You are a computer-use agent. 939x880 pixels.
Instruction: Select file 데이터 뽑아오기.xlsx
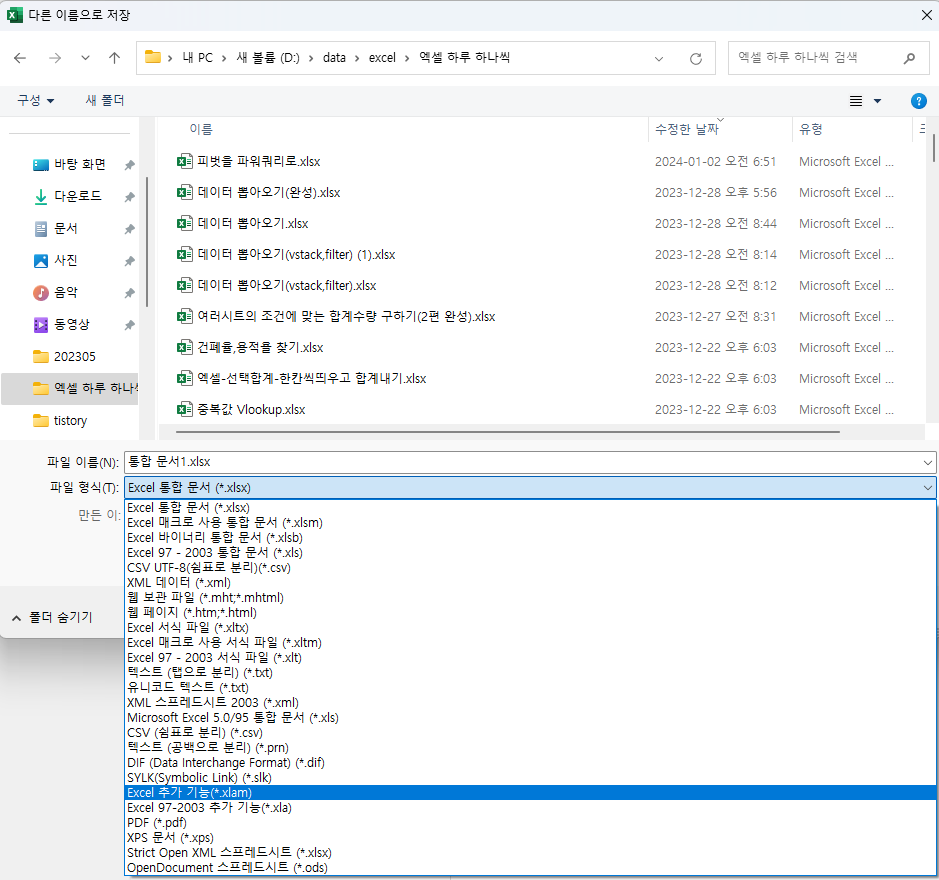click(253, 224)
